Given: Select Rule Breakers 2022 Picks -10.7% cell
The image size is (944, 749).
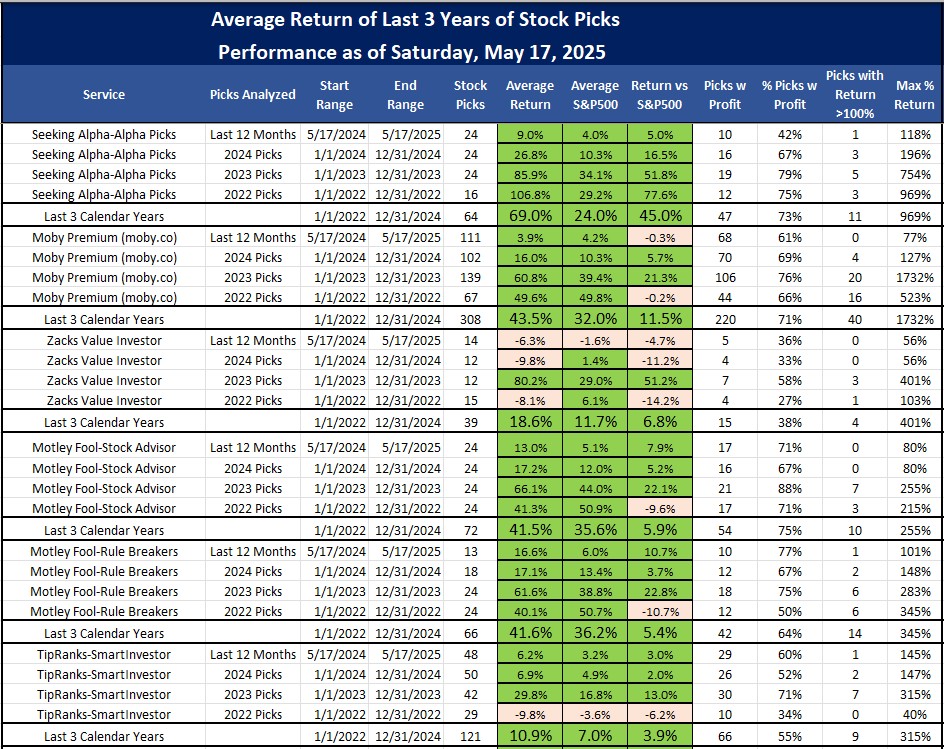Looking at the screenshot, I should (x=660, y=612).
